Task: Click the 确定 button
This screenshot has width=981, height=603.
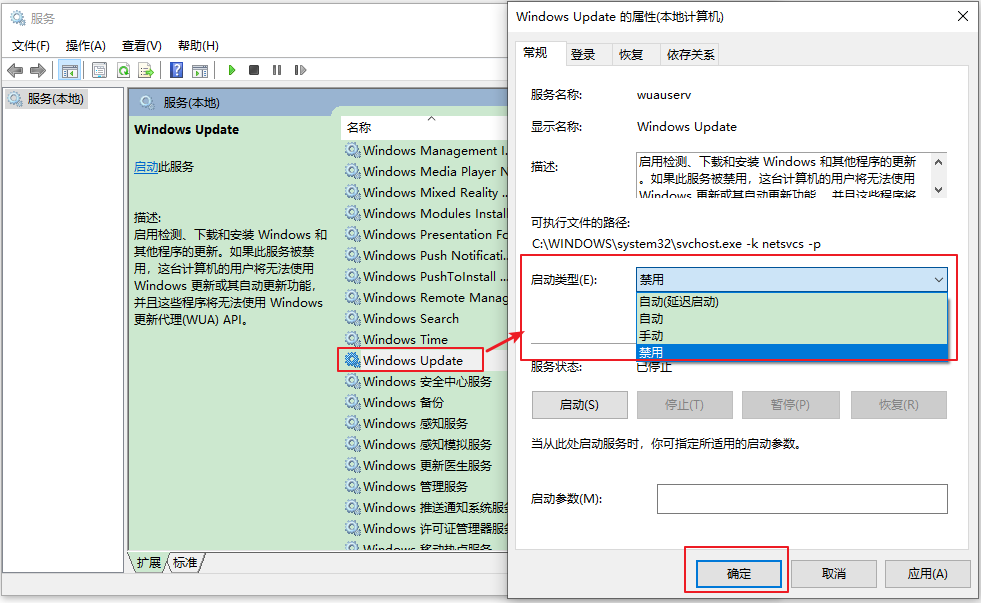Action: [x=738, y=574]
